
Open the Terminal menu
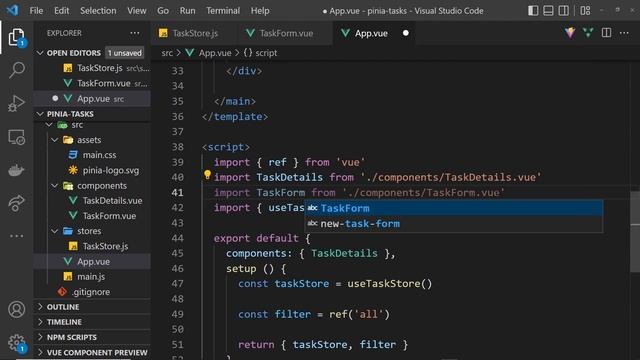click(223, 11)
